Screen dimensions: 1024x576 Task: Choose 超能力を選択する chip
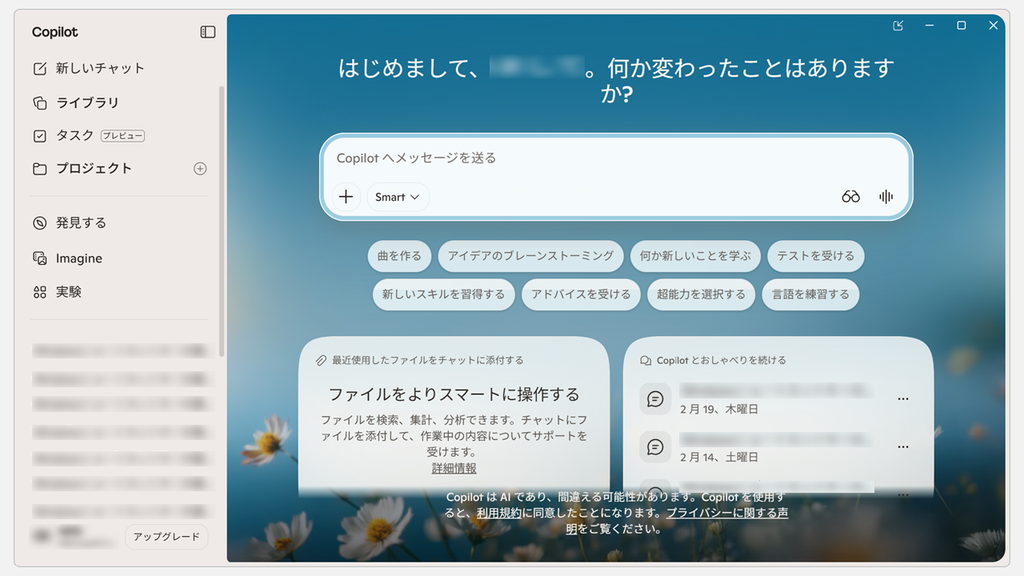point(701,295)
